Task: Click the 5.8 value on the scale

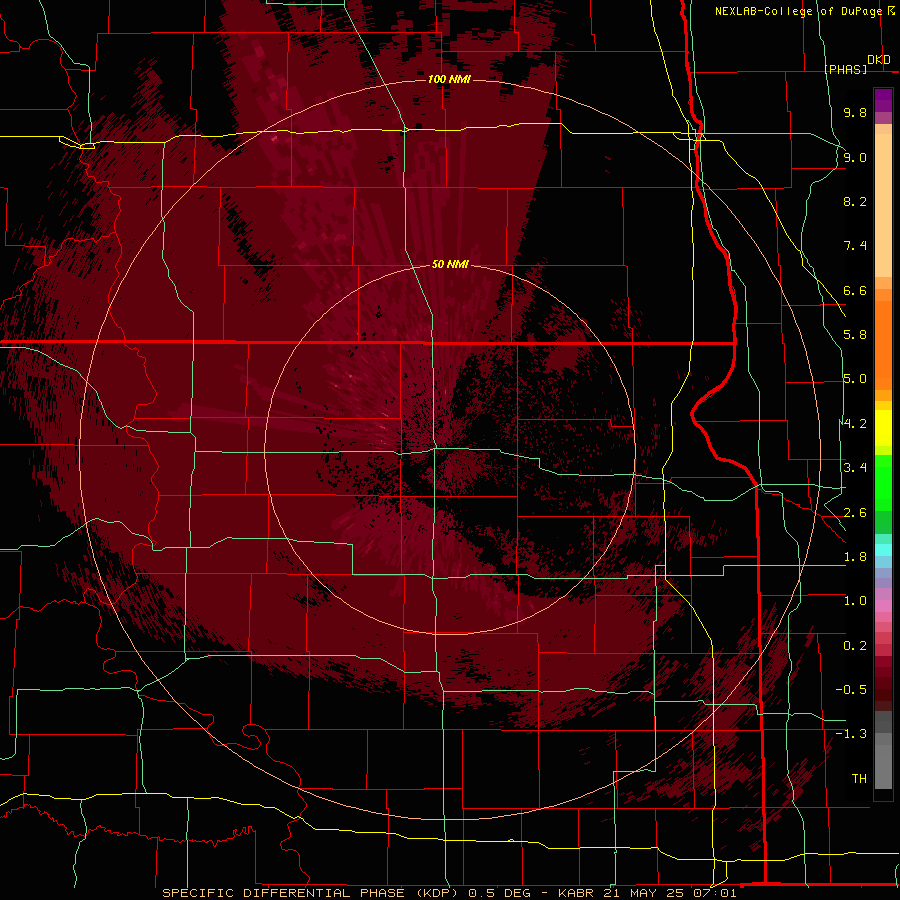Action: (x=855, y=335)
